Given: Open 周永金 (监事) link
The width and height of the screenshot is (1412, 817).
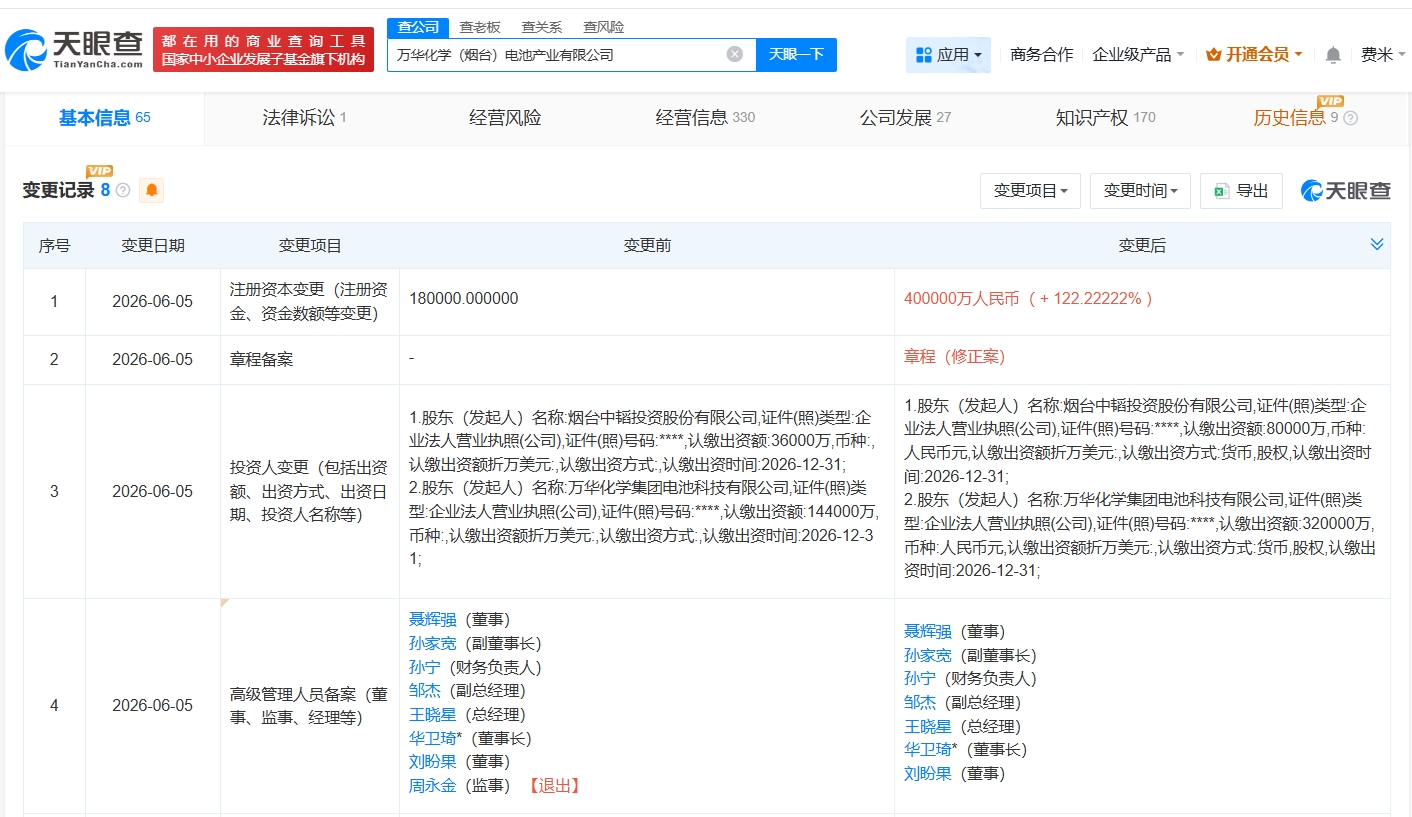Looking at the screenshot, I should [432, 786].
